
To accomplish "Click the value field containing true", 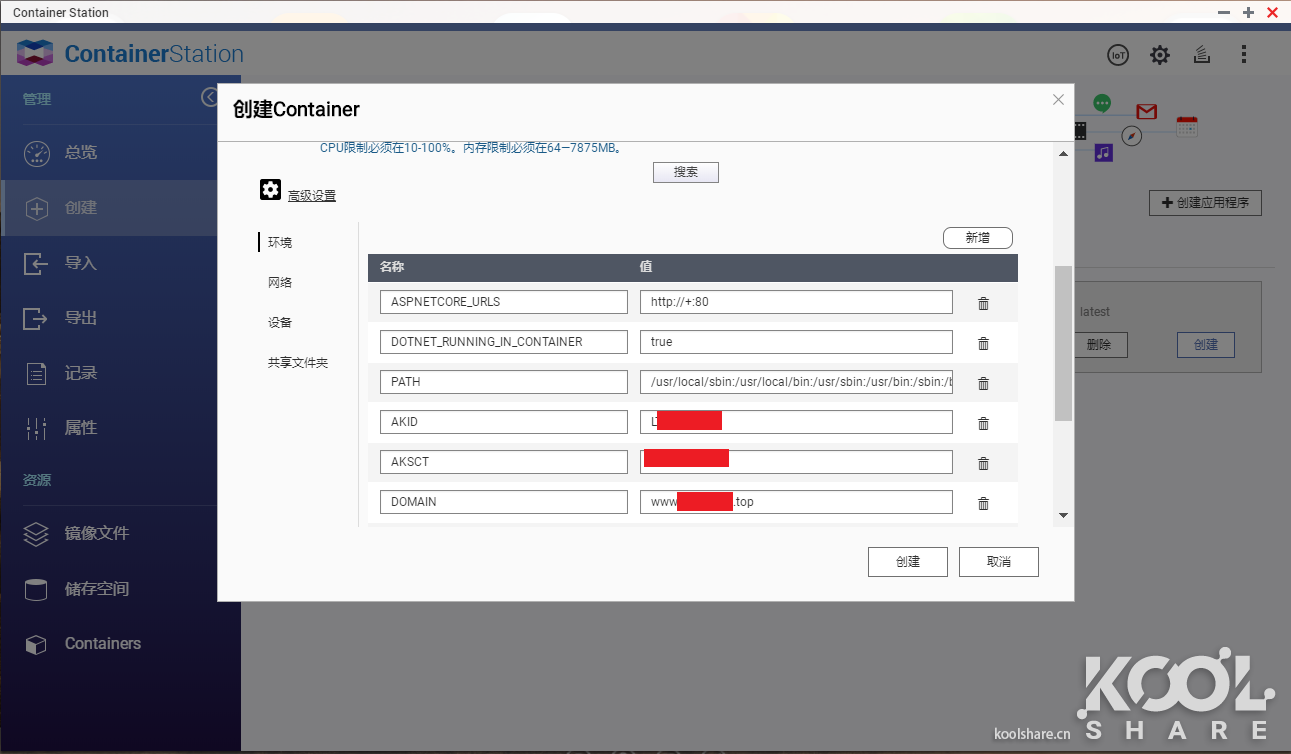I will coord(796,342).
